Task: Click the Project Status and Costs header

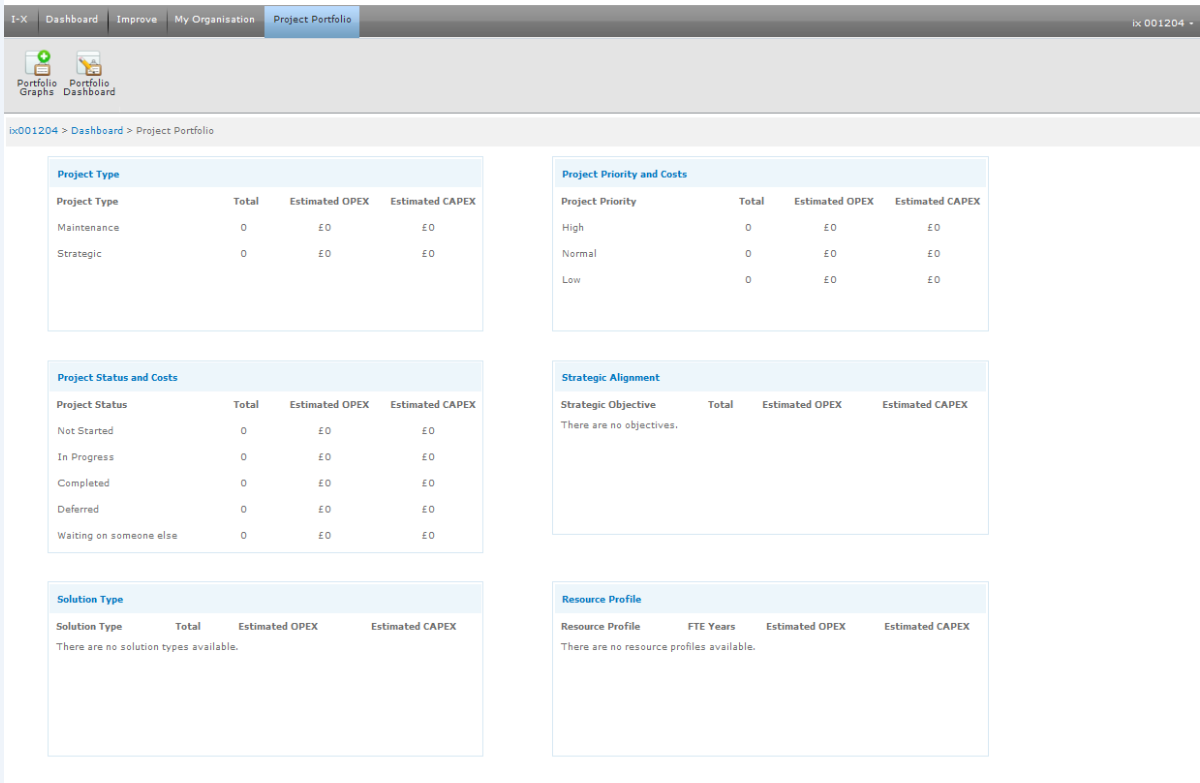Action: tap(117, 377)
